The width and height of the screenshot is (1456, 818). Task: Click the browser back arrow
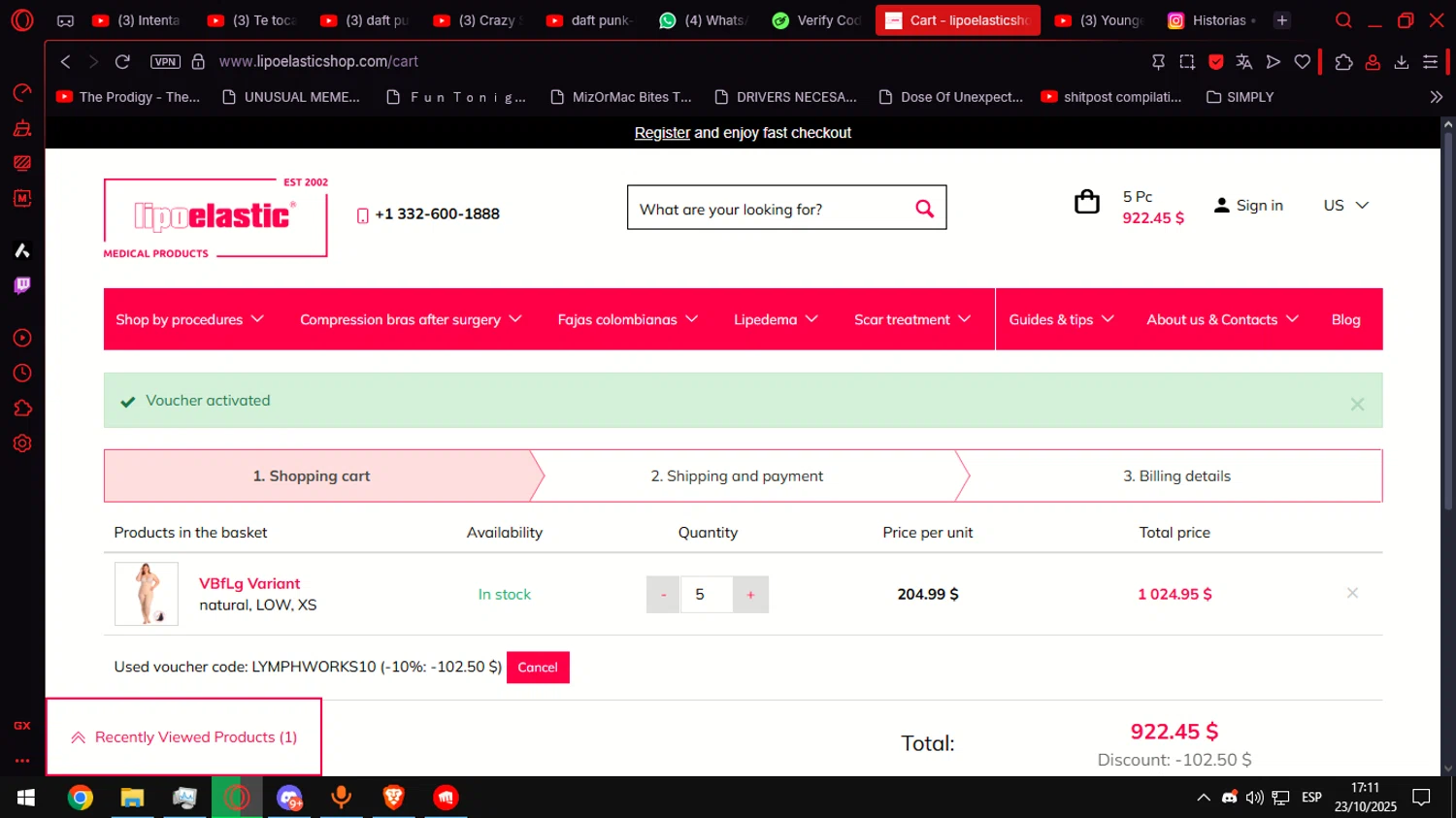(x=65, y=61)
